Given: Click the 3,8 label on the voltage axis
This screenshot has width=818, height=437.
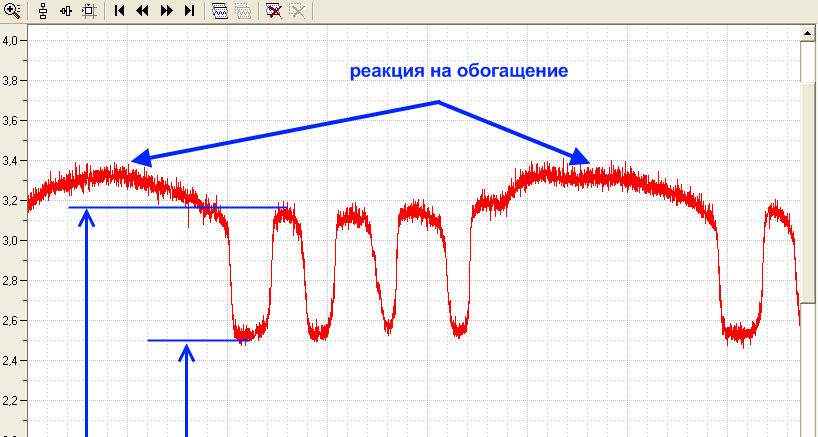Looking at the screenshot, I should point(11,81).
